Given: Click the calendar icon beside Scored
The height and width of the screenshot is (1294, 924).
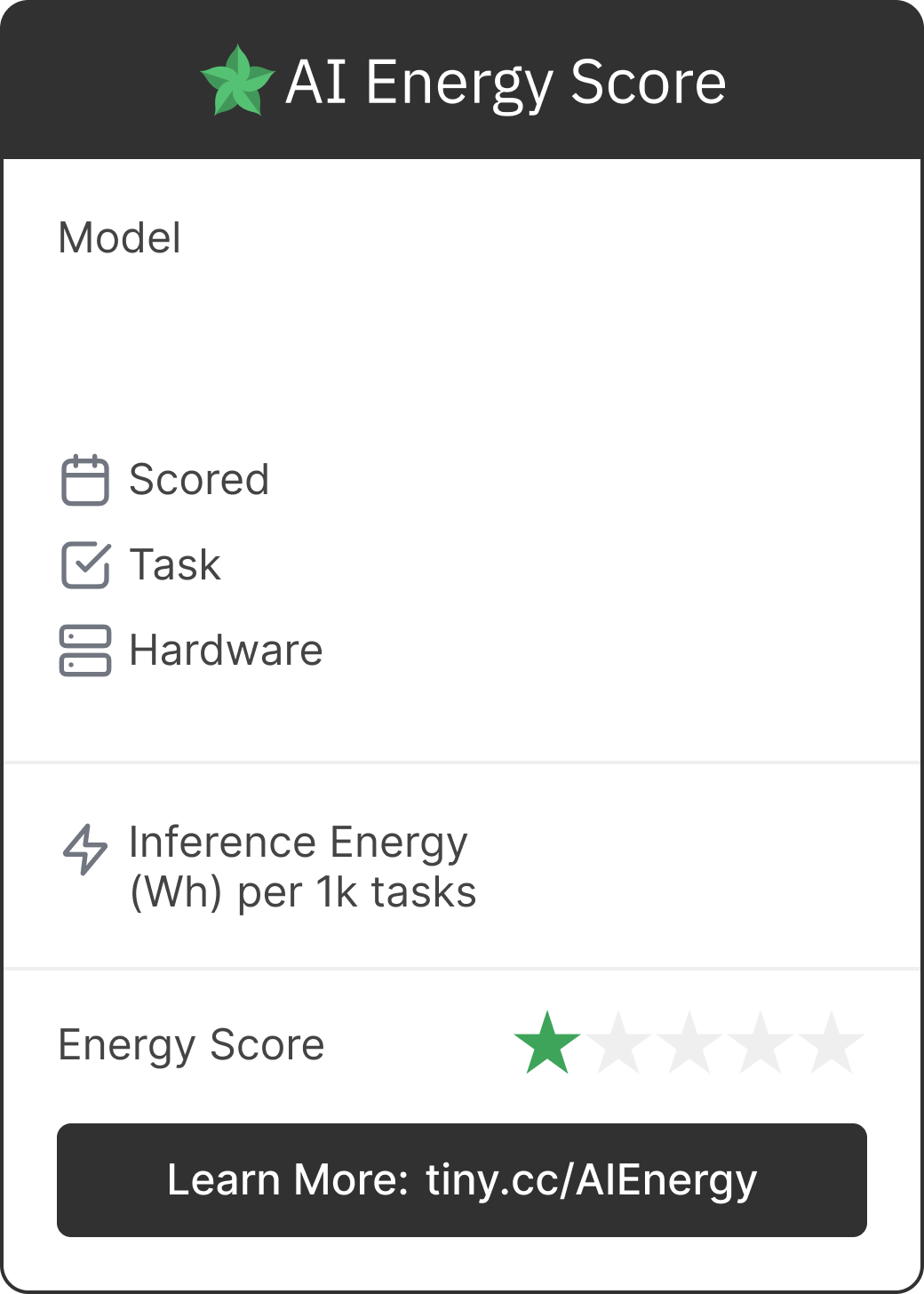Looking at the screenshot, I should (85, 480).
